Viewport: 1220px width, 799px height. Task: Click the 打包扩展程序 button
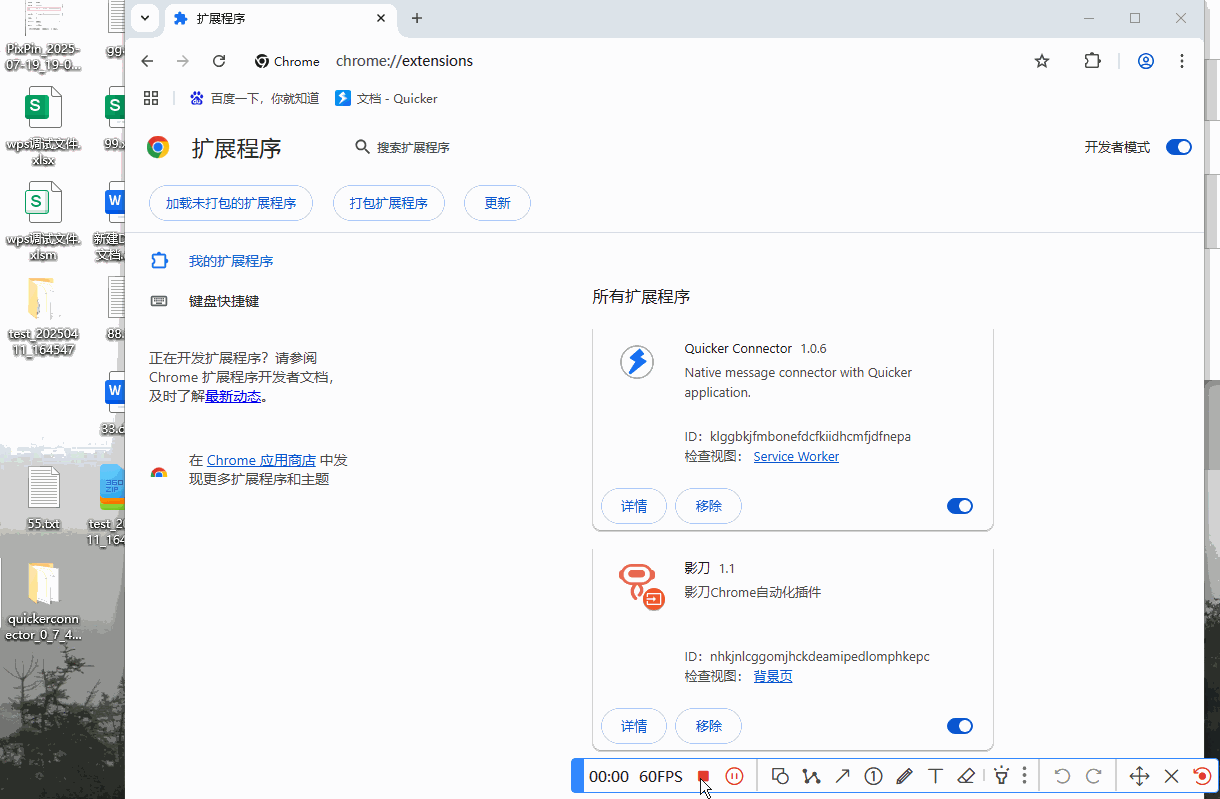389,203
